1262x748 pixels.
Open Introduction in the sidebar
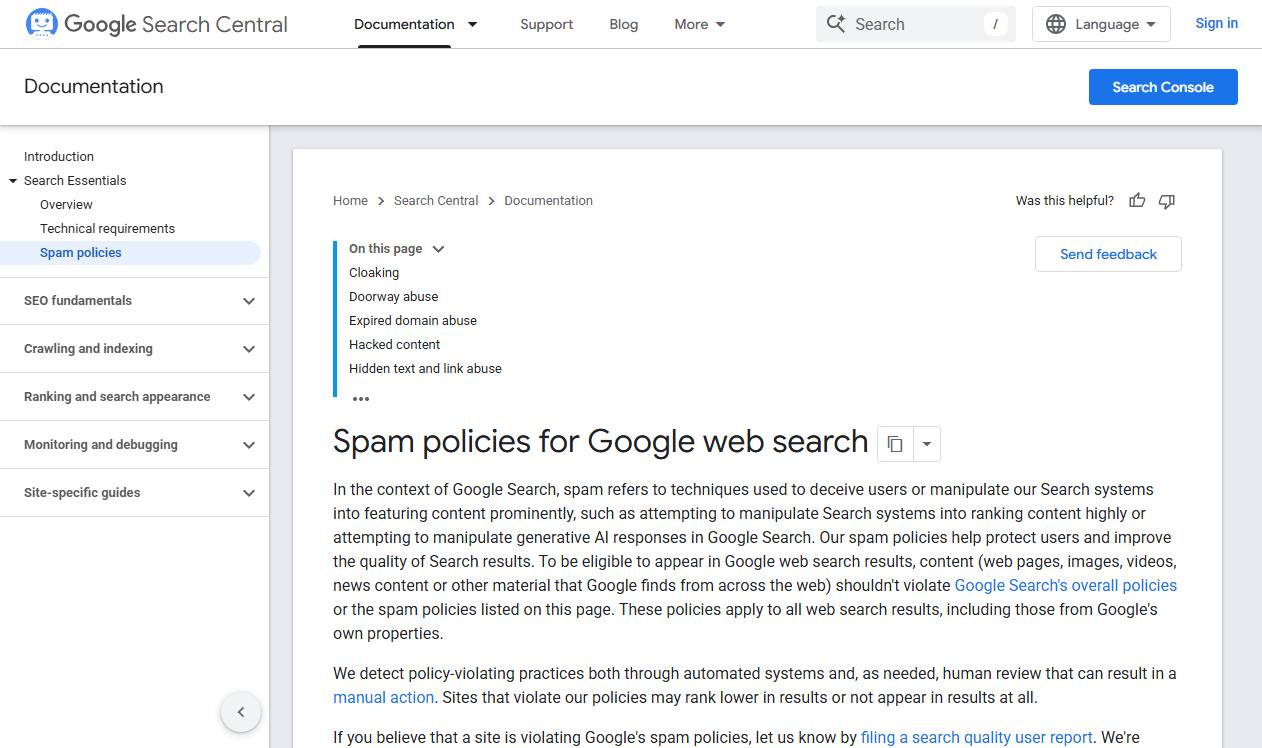coord(59,157)
